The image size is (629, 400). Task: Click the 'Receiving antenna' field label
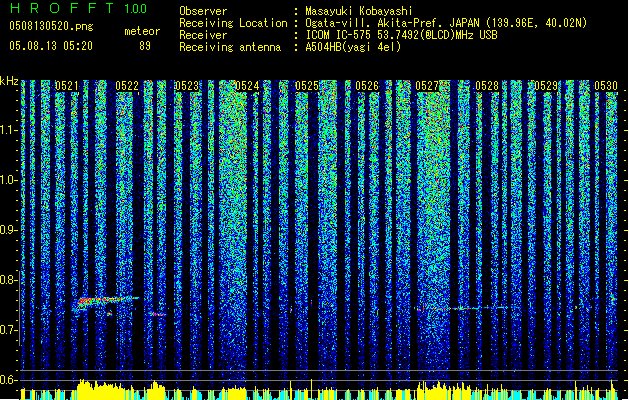230,47
